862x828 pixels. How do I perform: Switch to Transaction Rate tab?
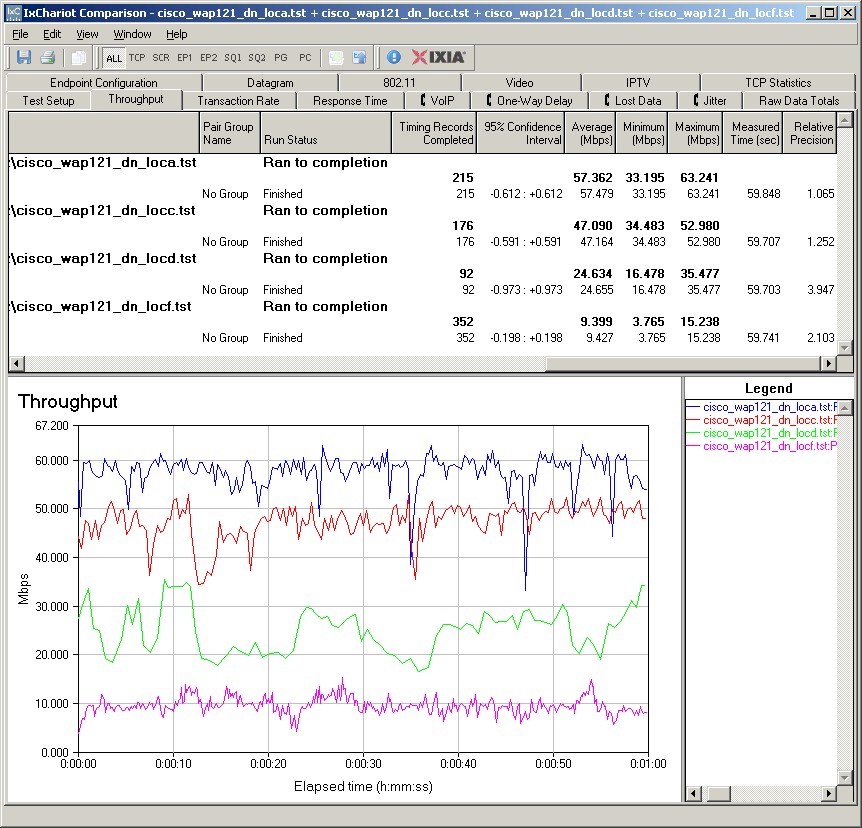point(238,101)
